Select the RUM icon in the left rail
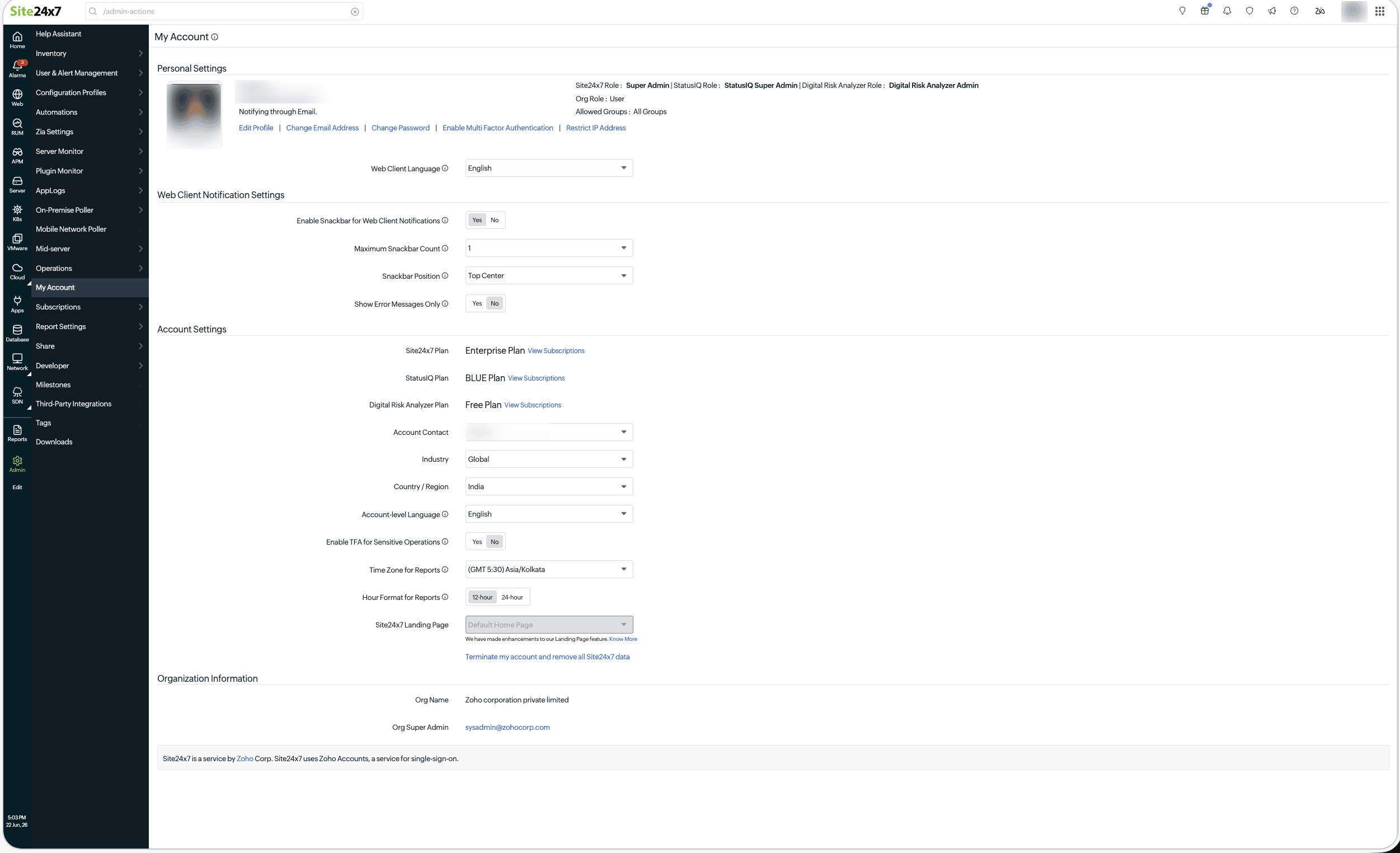The image size is (1400, 853). (17, 126)
